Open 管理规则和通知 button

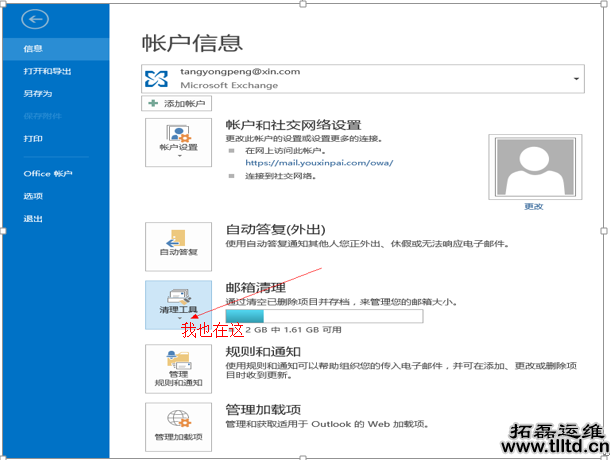(x=178, y=369)
